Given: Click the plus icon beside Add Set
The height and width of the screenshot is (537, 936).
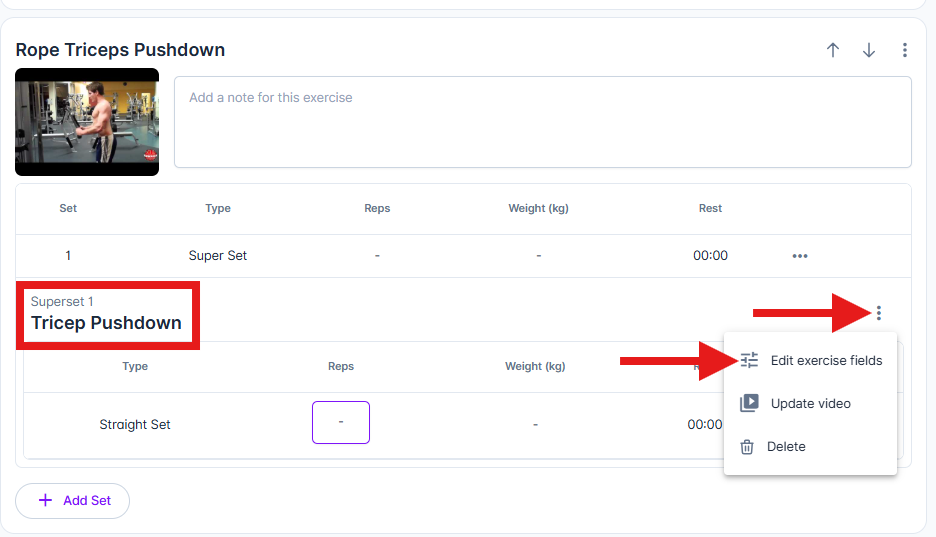Looking at the screenshot, I should (x=45, y=500).
